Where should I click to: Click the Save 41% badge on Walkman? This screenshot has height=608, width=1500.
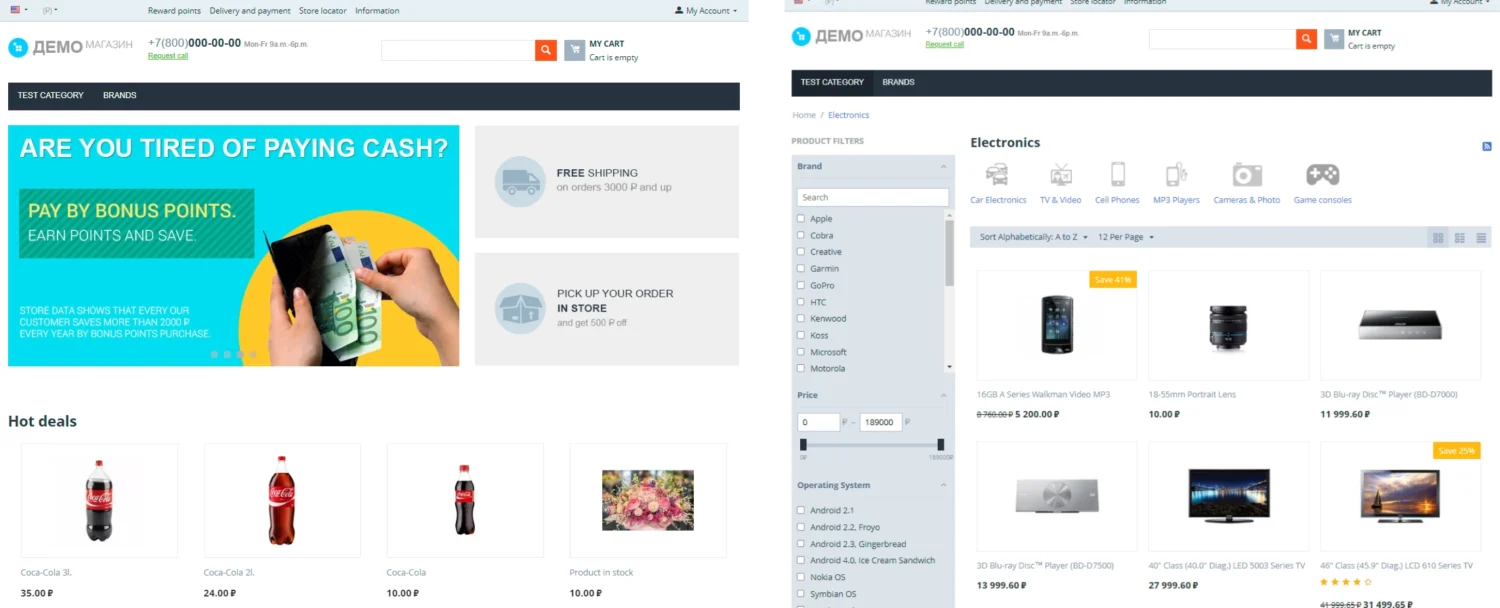click(x=1113, y=279)
